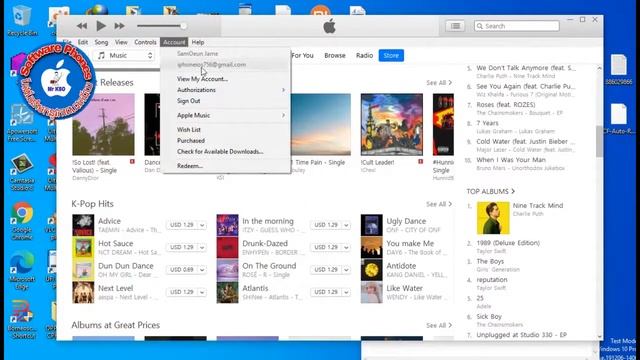Open the View menu
This screenshot has height=360, width=640.
pyautogui.click(x=121, y=42)
